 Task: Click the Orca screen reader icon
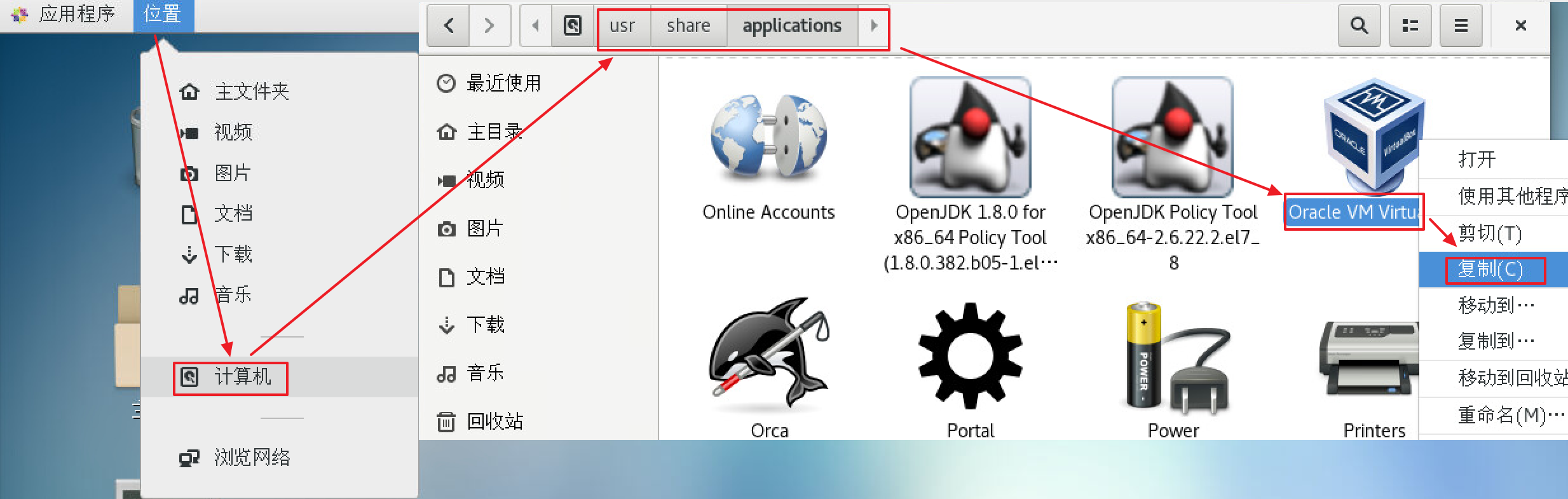point(768,355)
